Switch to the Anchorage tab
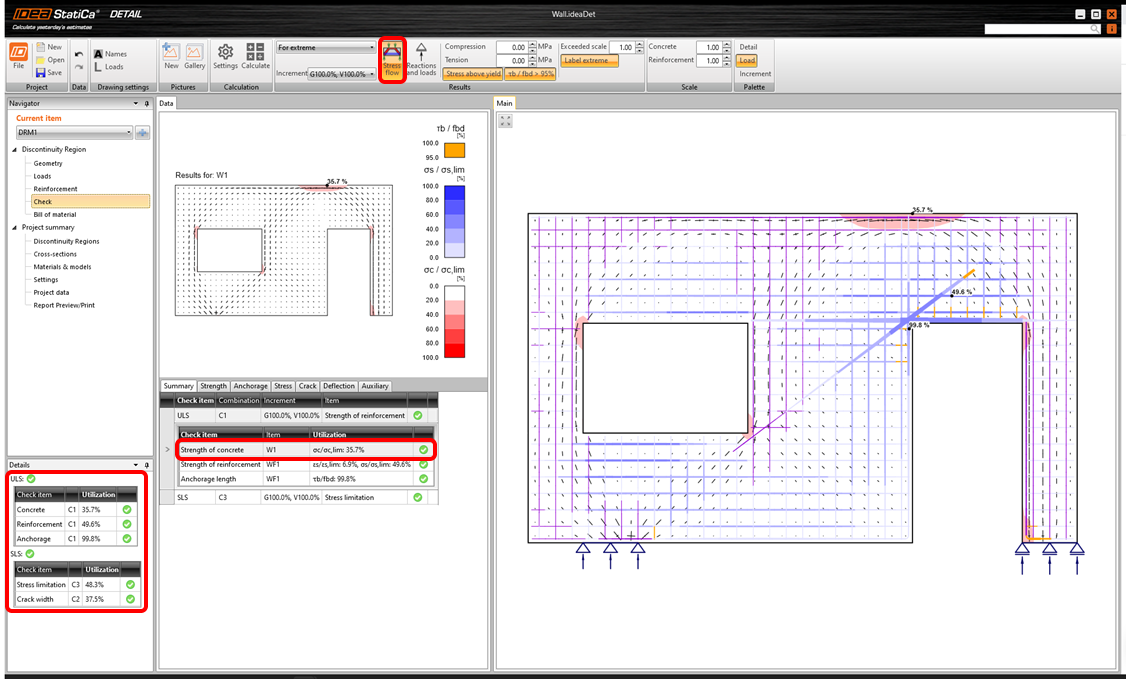Screen dimensions: 1126x679 250,386
